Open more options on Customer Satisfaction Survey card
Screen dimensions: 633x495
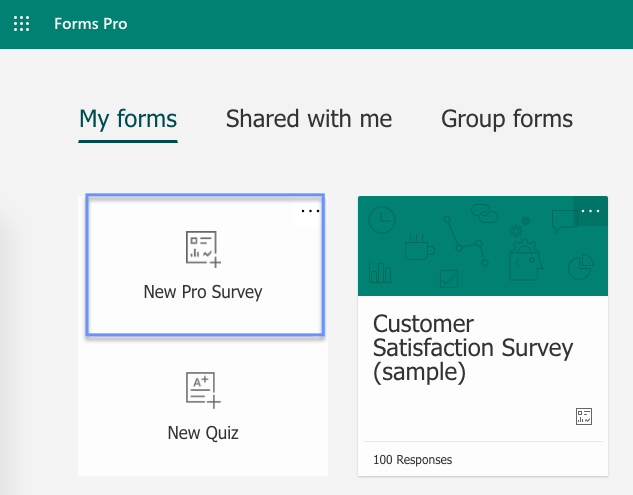tap(590, 211)
